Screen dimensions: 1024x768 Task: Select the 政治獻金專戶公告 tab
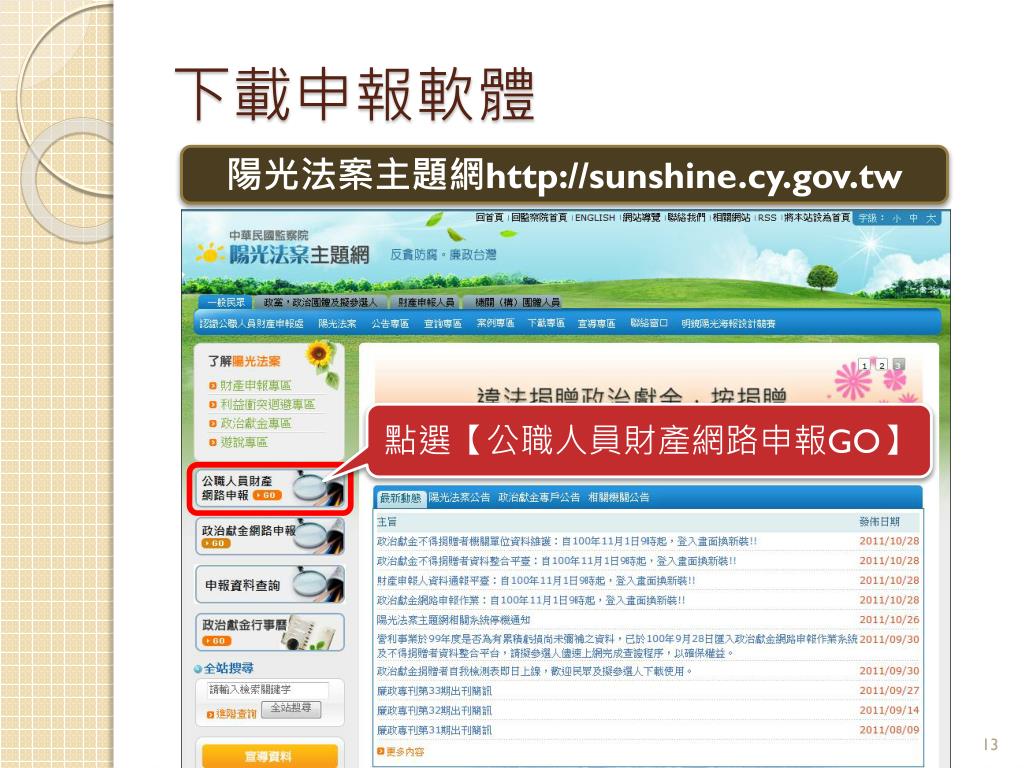tap(539, 498)
